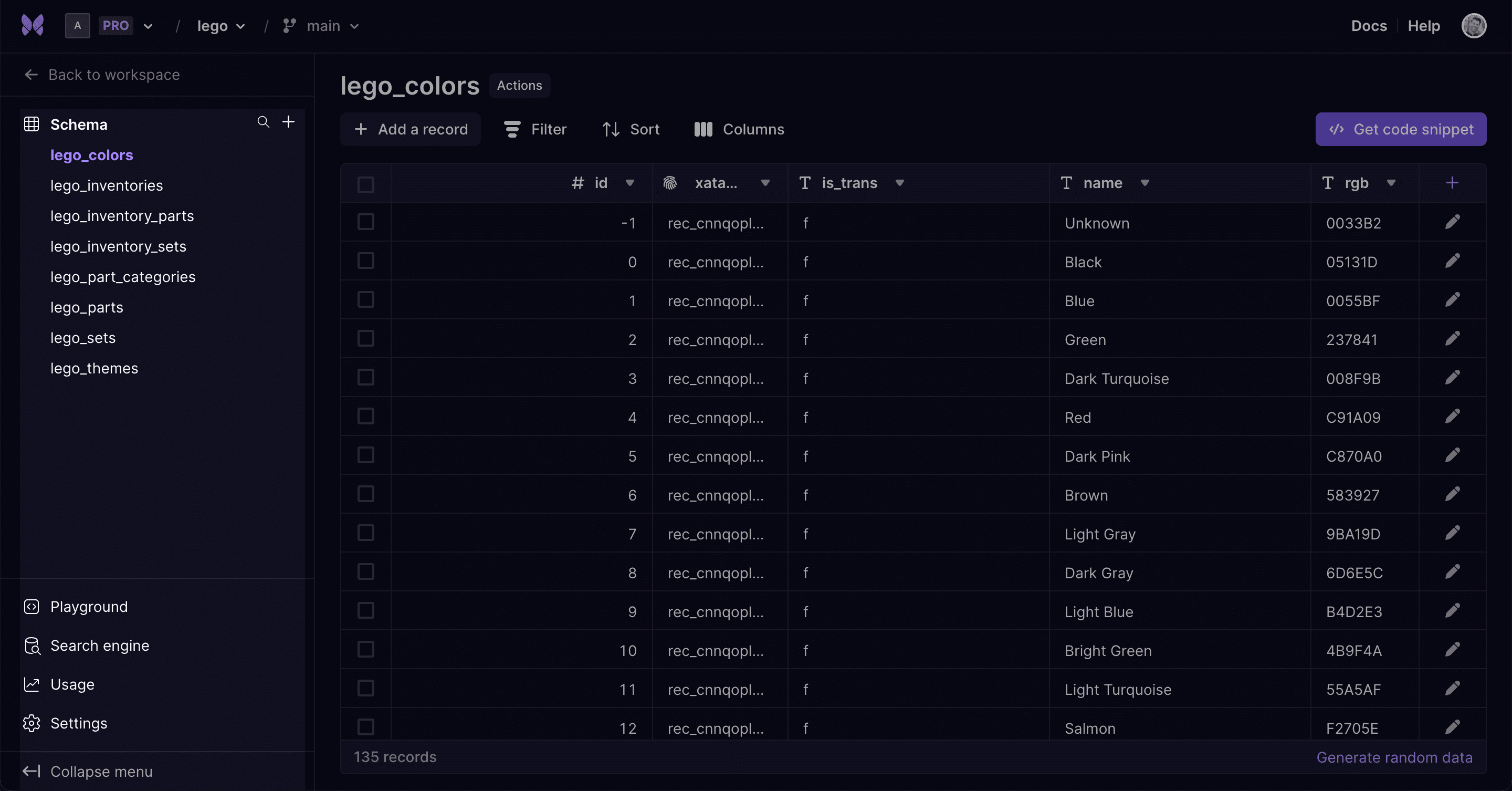Select the checkbox for Black row
1512x791 pixels.
(366, 261)
